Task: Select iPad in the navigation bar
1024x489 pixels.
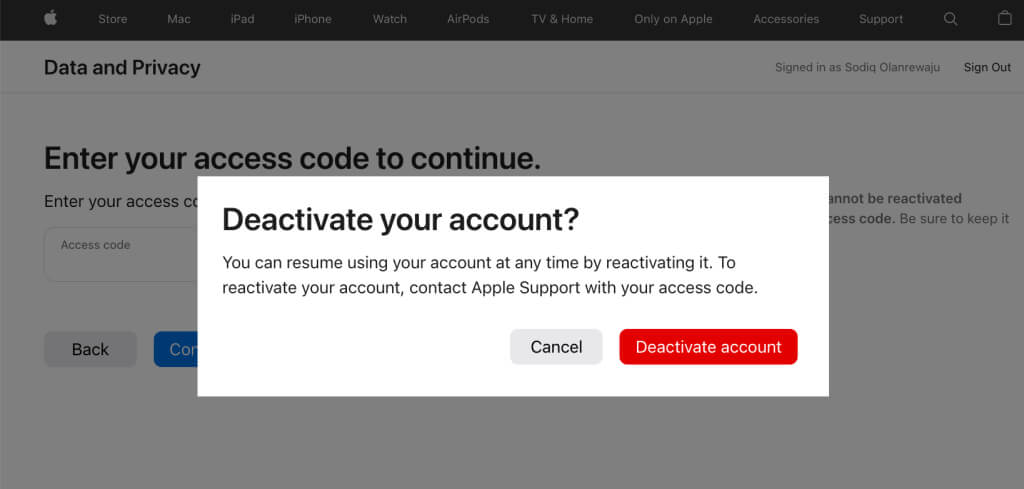Action: tap(242, 19)
